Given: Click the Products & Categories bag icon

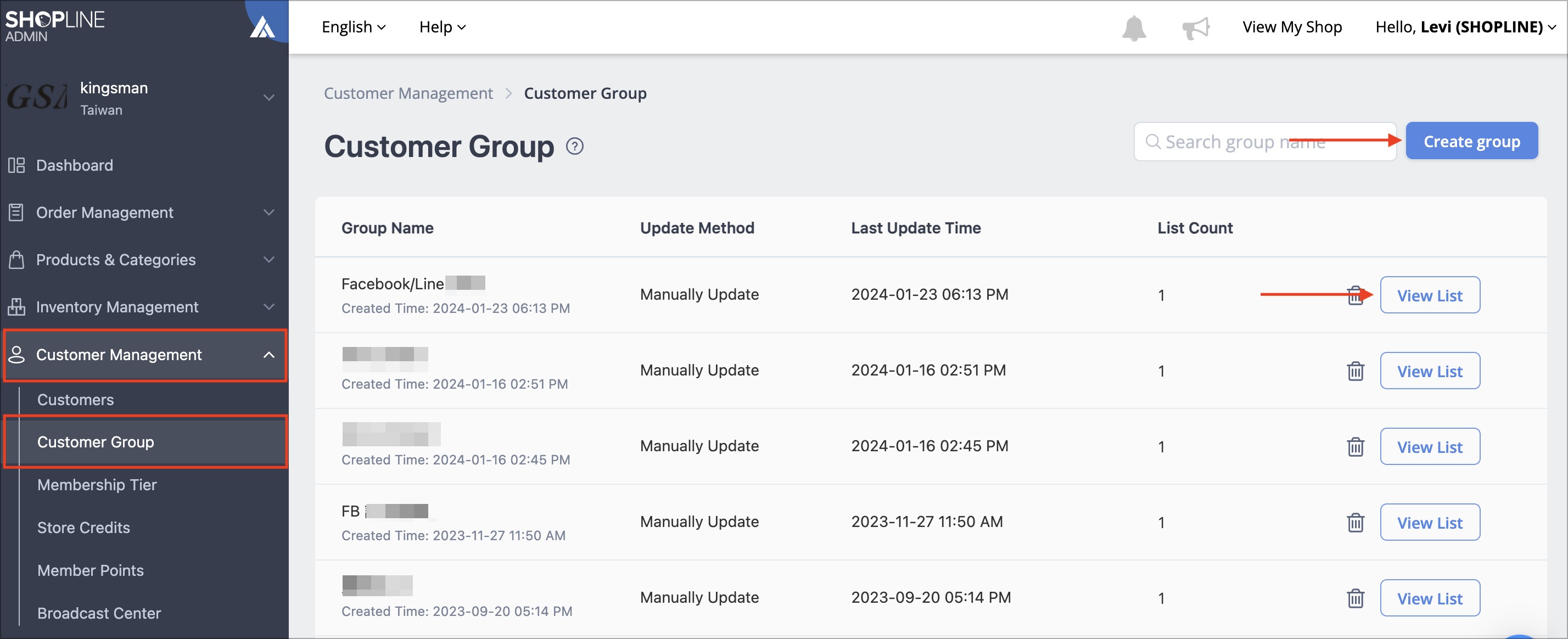Looking at the screenshot, I should pyautogui.click(x=16, y=260).
